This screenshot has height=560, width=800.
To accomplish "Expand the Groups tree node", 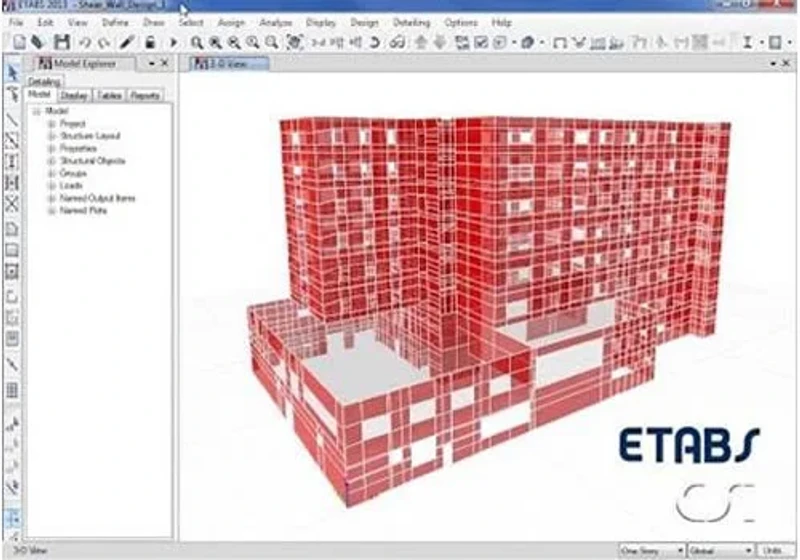I will click(51, 173).
